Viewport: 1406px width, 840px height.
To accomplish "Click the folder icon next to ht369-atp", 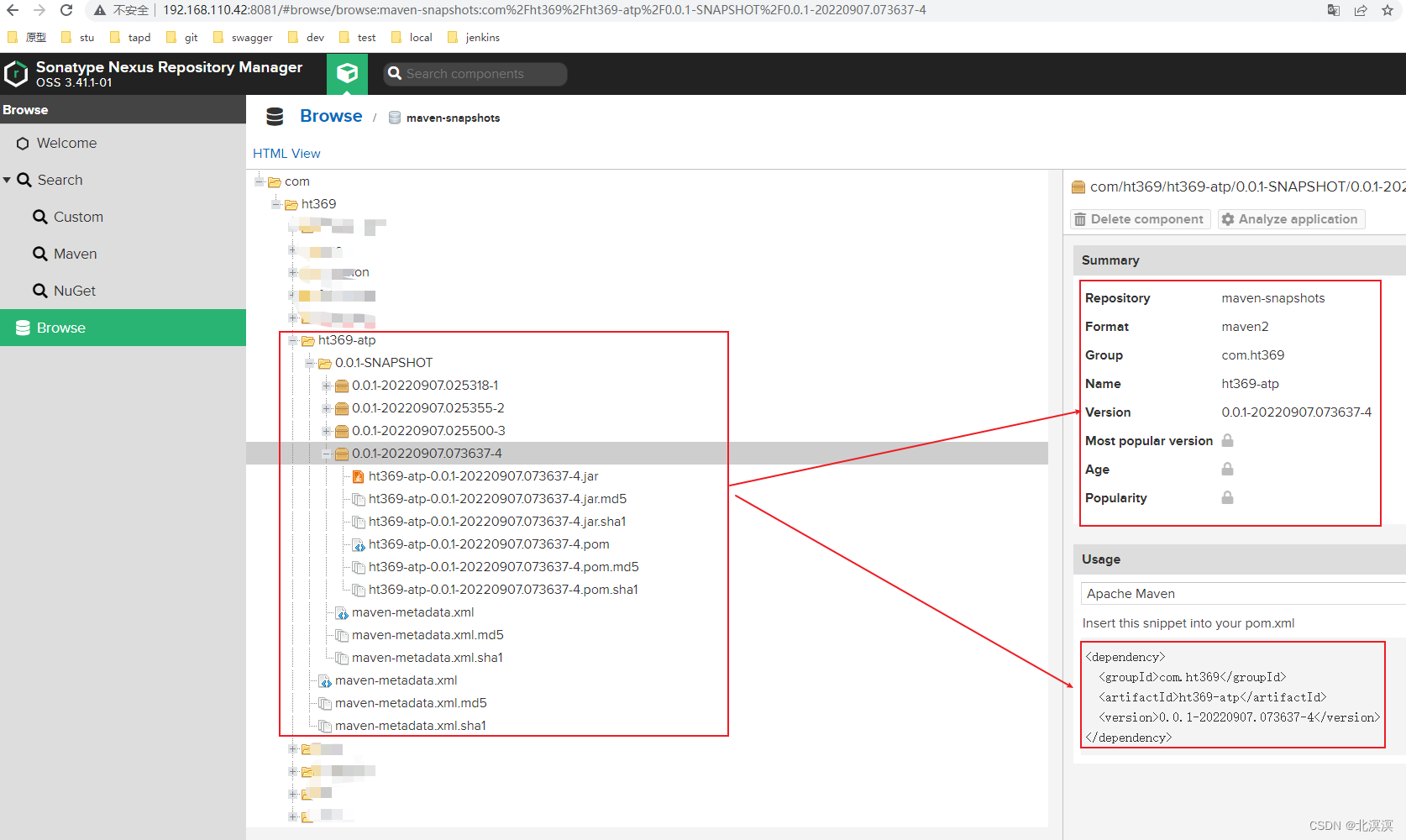I will 308,340.
